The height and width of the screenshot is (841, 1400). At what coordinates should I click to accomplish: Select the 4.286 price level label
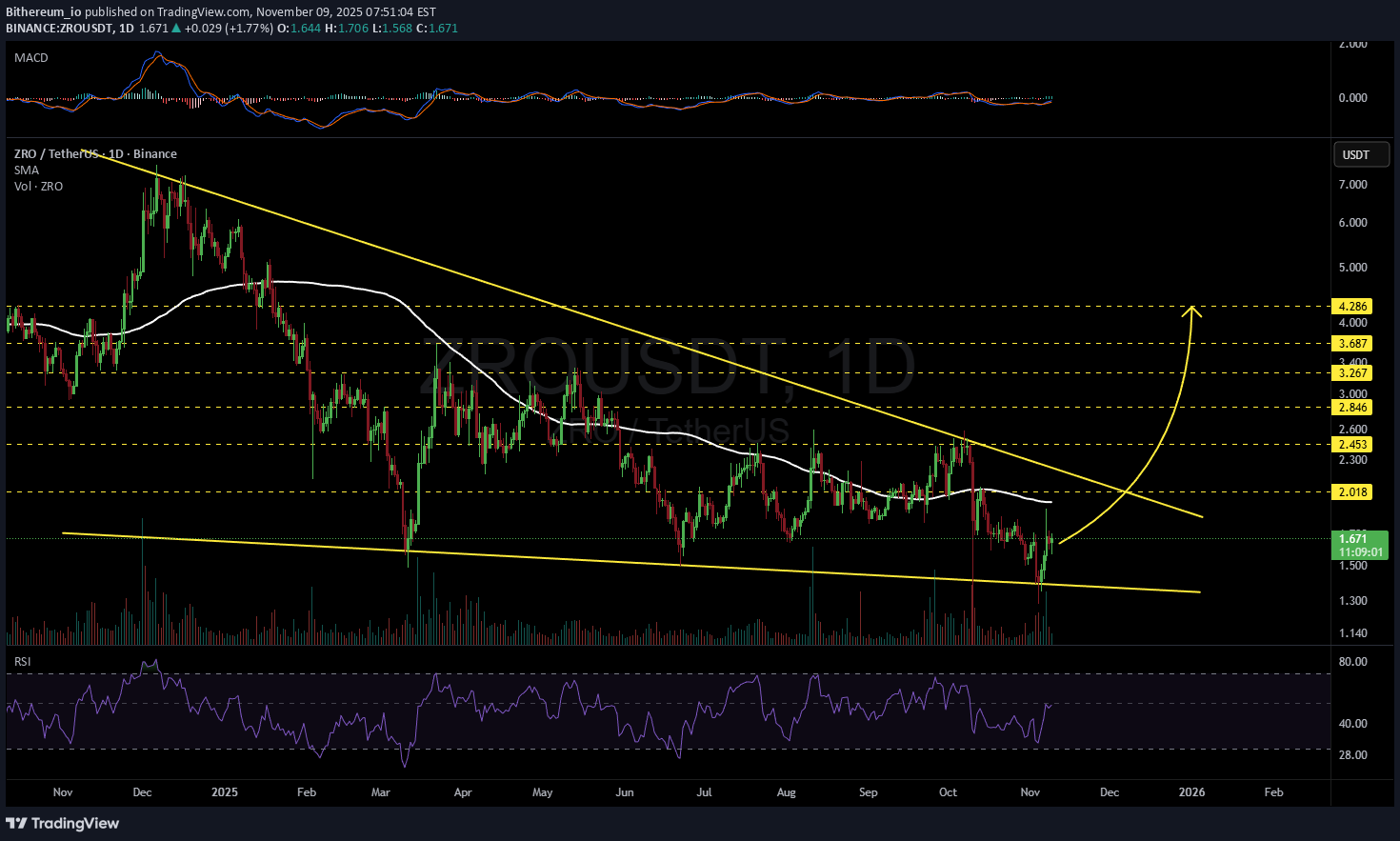coord(1352,307)
